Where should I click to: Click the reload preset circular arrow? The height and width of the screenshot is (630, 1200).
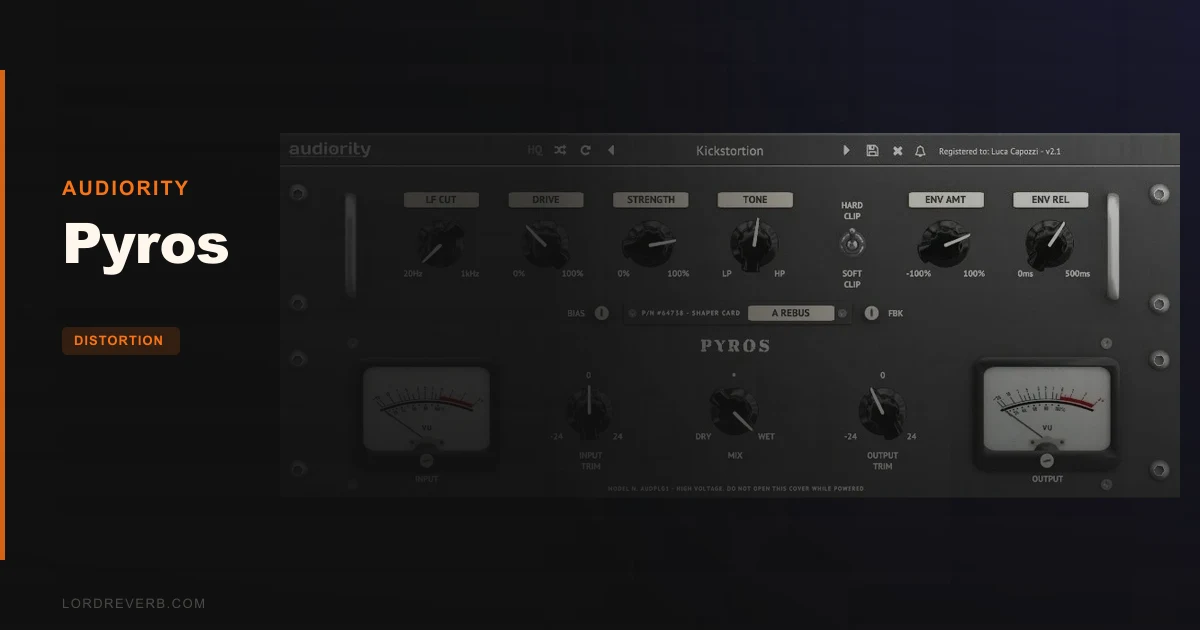(586, 151)
